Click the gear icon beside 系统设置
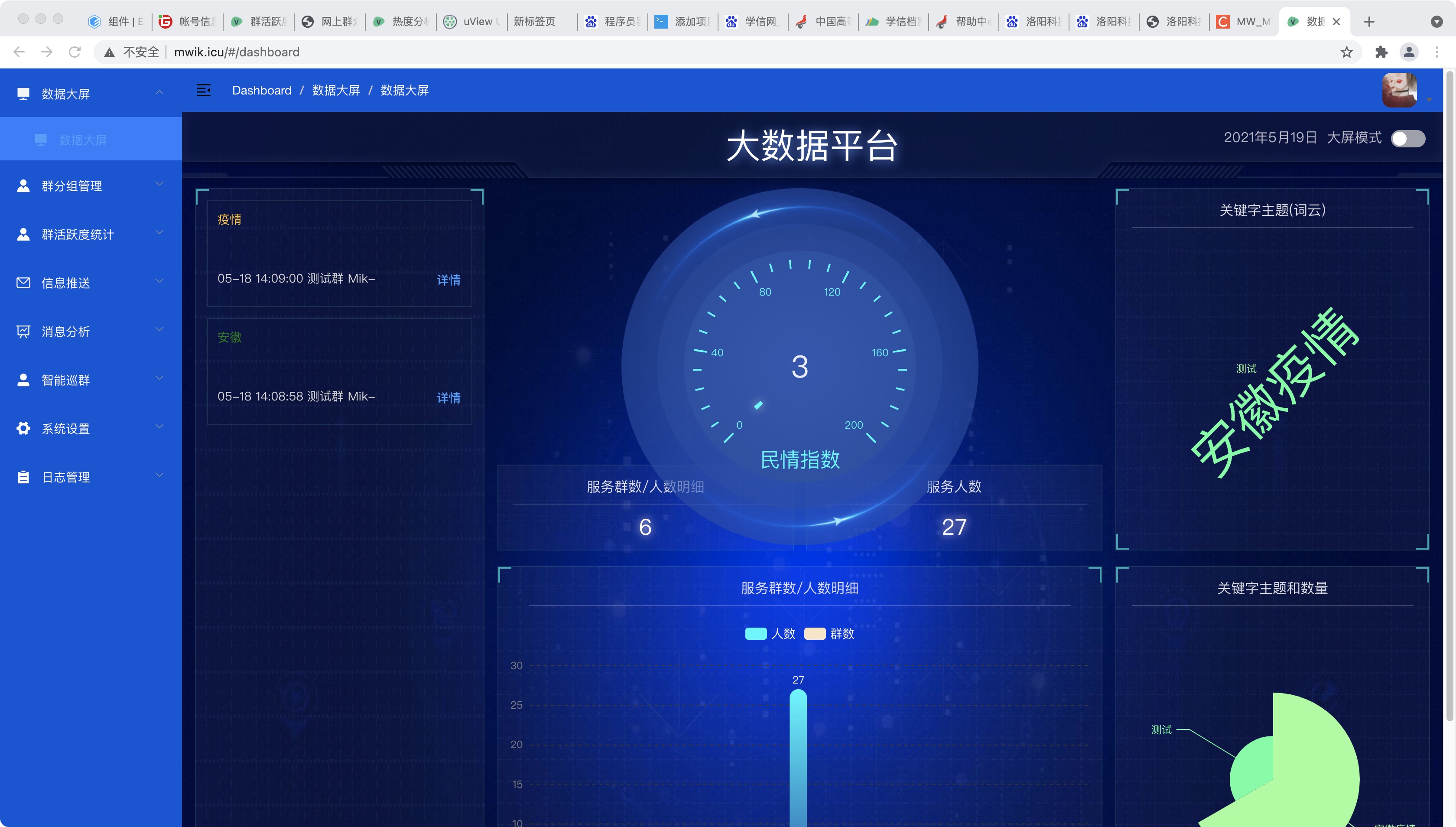Viewport: 1456px width, 827px height. (23, 428)
